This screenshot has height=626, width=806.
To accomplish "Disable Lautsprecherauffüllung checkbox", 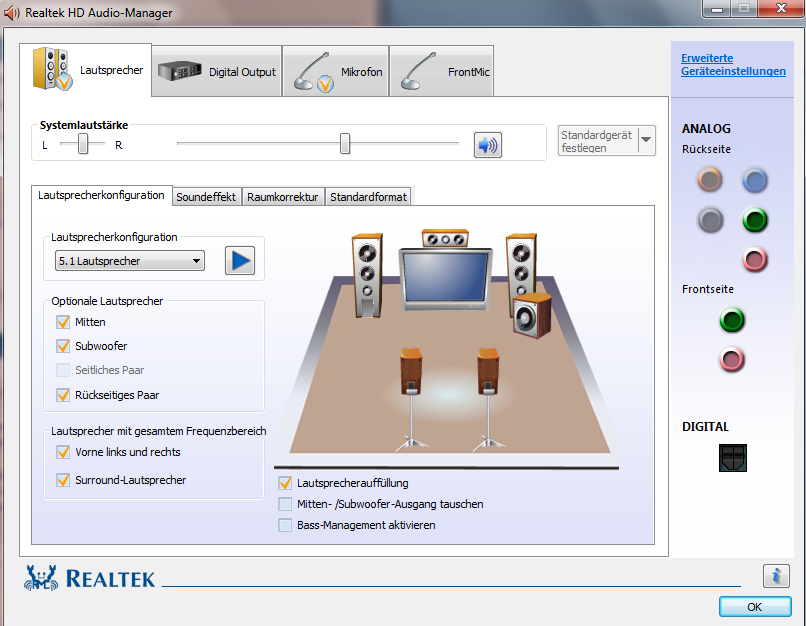I will (x=285, y=483).
